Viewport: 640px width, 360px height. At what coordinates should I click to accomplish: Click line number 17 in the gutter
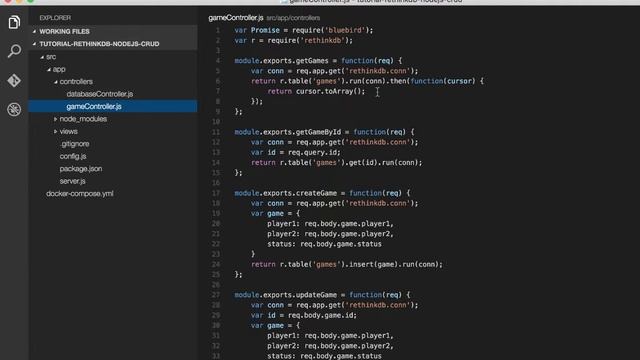pos(216,193)
